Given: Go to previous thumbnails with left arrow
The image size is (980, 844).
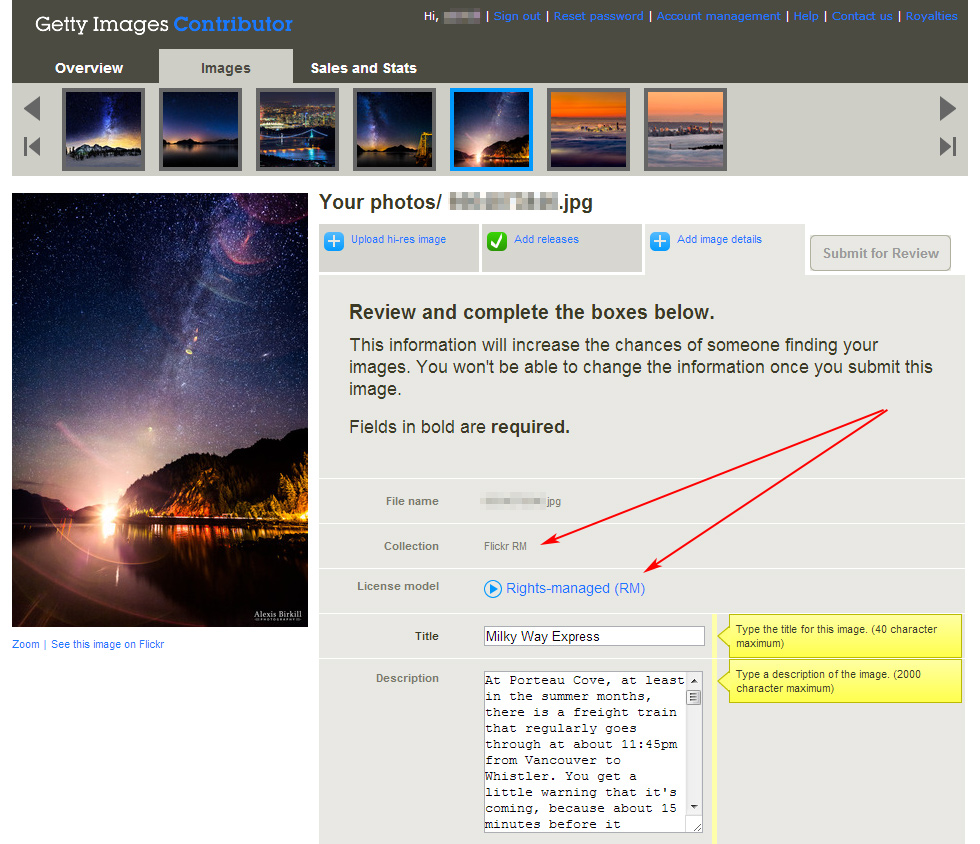Looking at the screenshot, I should (x=32, y=108).
